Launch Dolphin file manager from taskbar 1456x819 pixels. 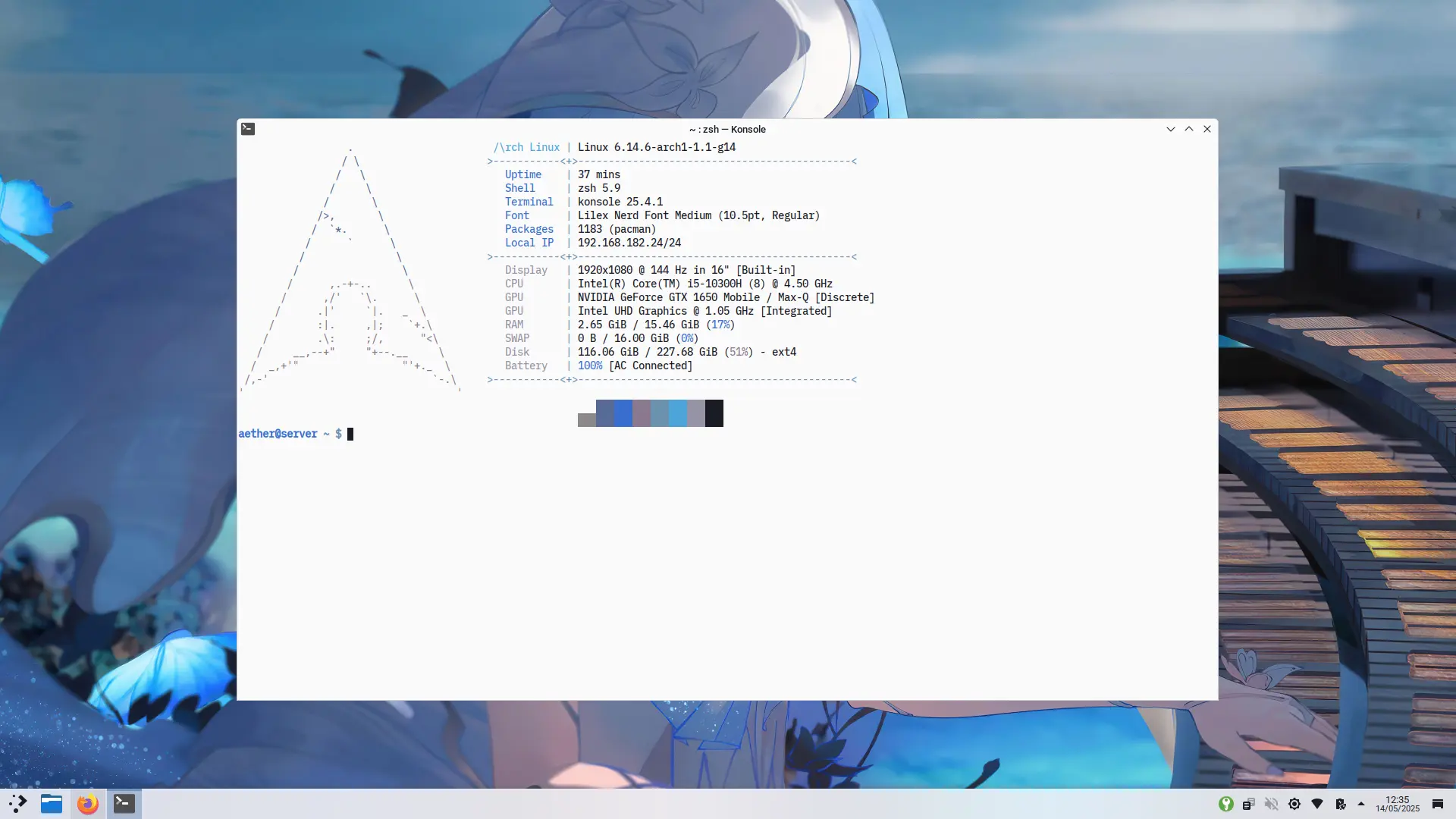click(52, 804)
